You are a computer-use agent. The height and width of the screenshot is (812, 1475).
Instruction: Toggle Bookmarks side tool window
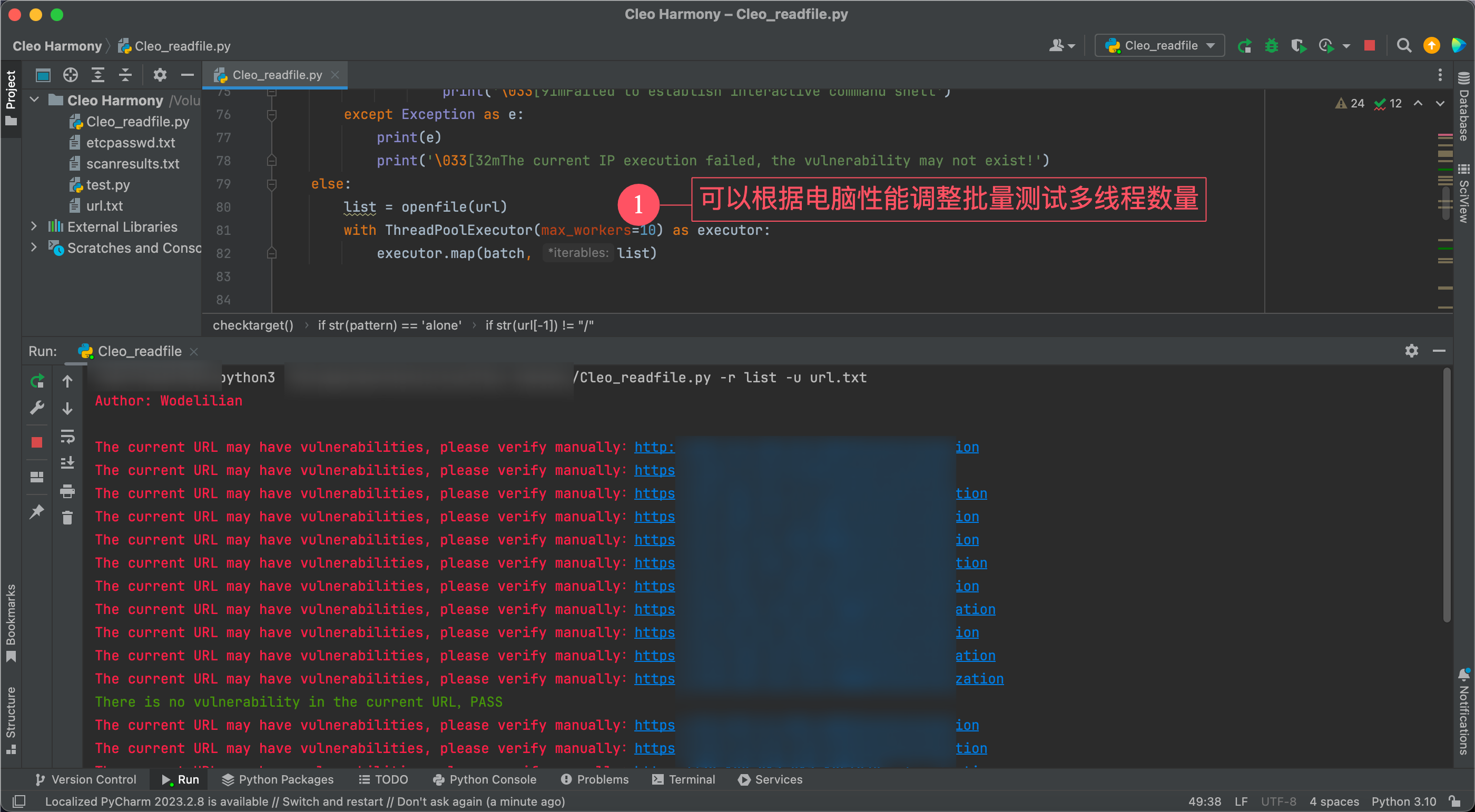(x=11, y=622)
